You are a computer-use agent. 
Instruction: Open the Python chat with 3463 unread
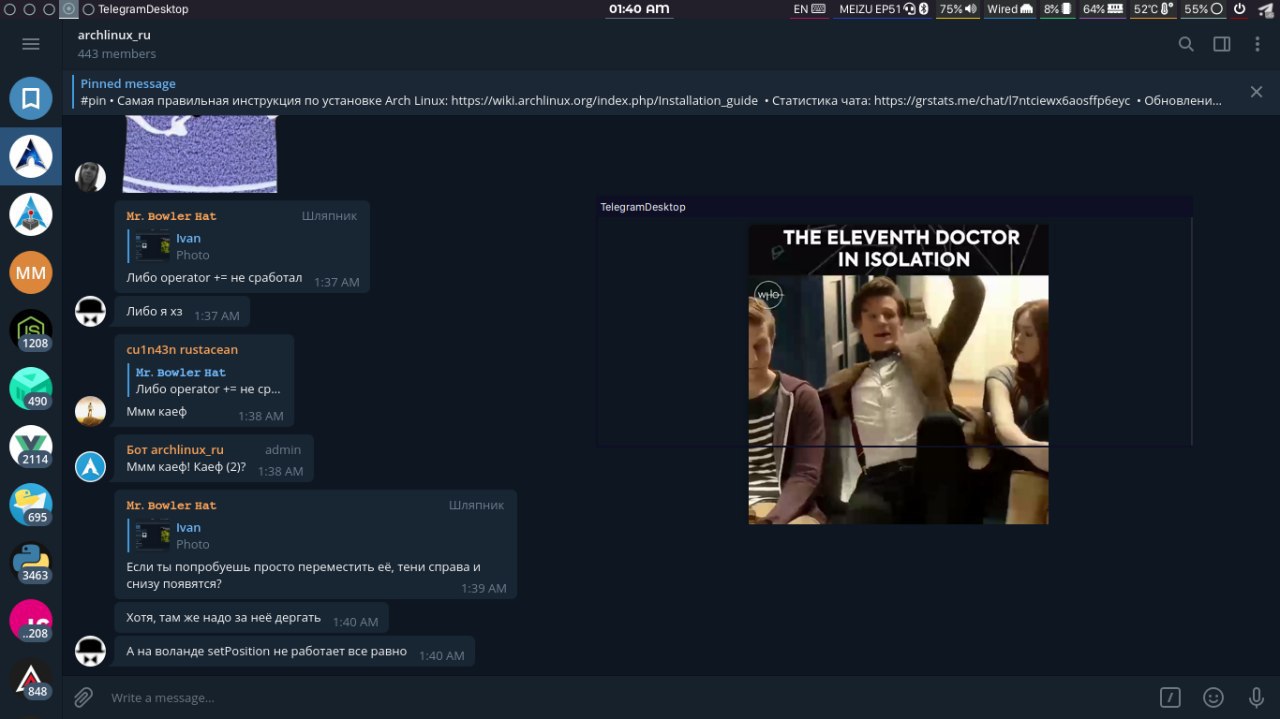coord(31,562)
